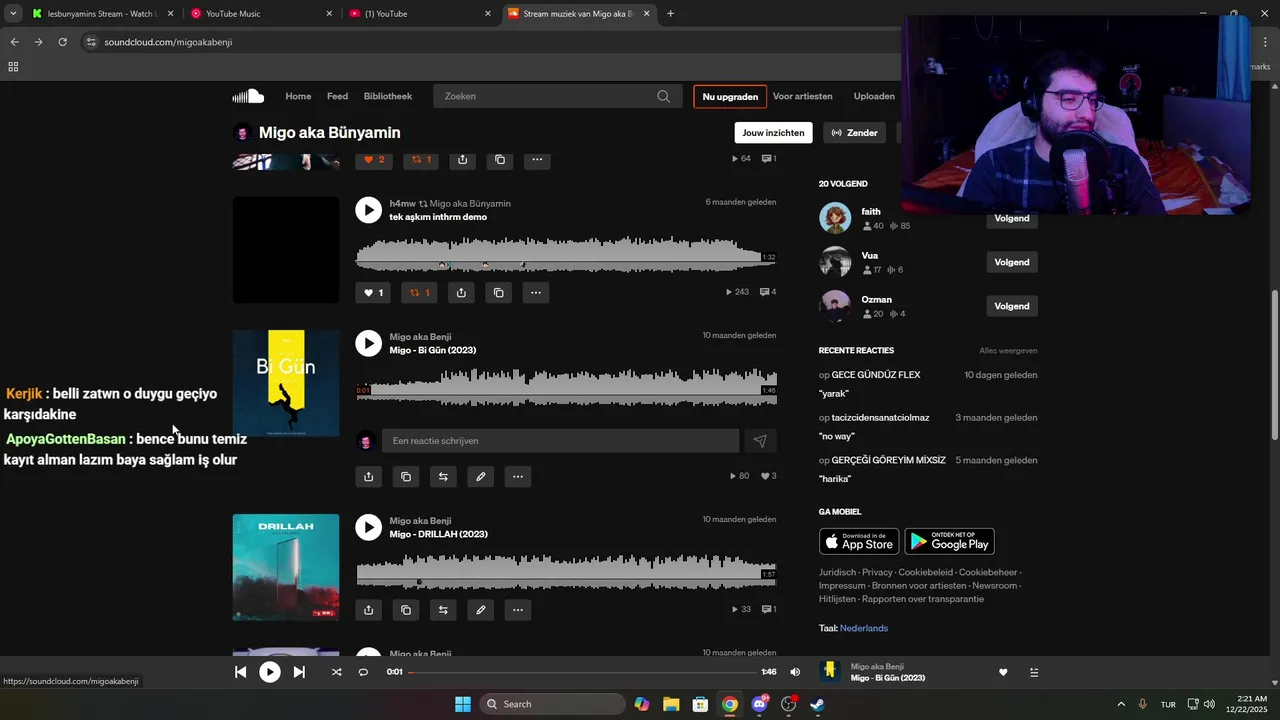This screenshot has height=720, width=1280.
Task: Click the Google Play badge
Action: 949,542
